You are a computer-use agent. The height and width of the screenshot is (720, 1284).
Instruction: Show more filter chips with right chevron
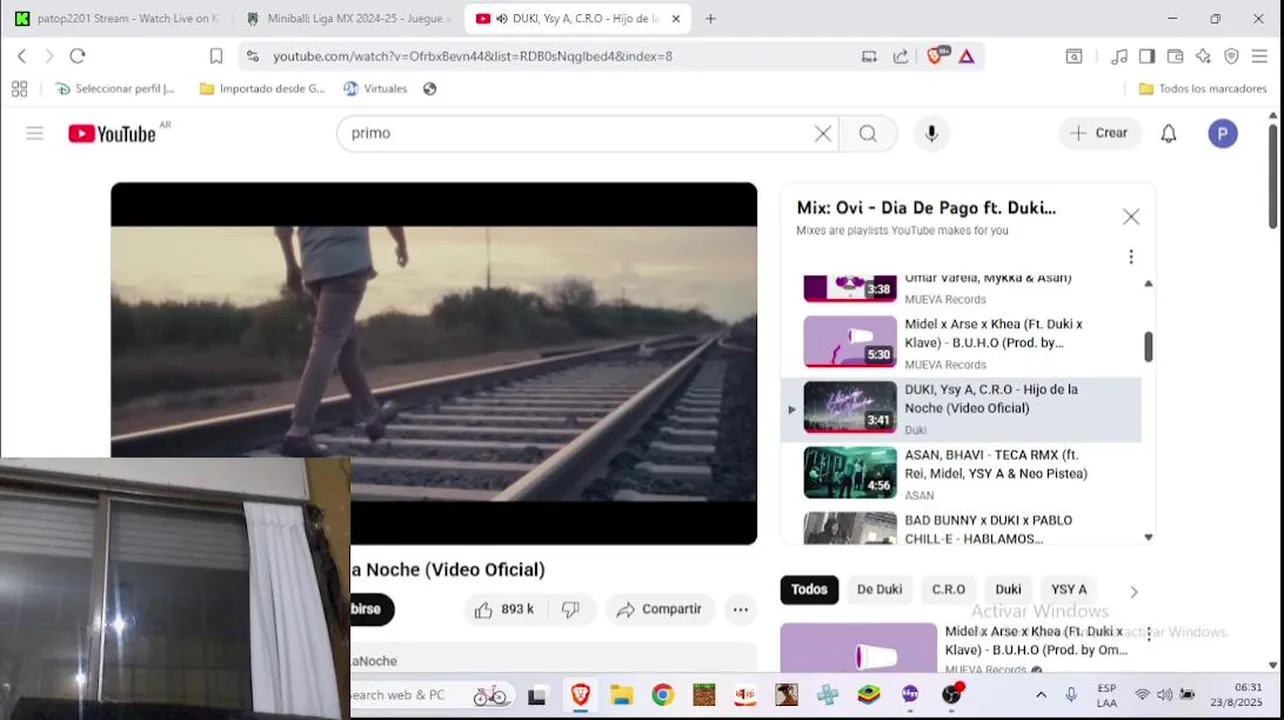1133,592
